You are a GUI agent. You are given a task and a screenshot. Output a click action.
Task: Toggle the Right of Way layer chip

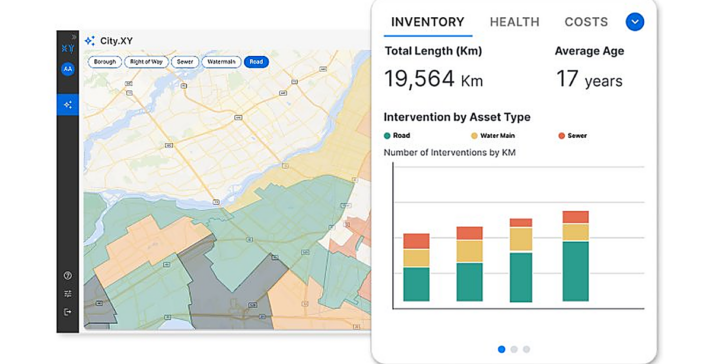coord(146,62)
